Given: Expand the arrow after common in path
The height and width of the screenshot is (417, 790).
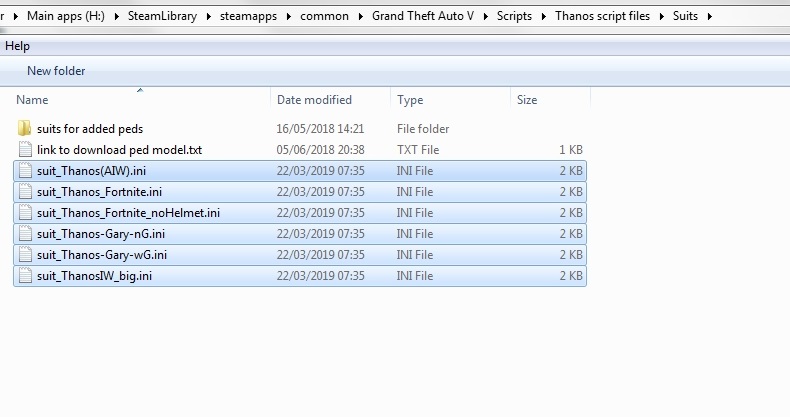Looking at the screenshot, I should click(x=361, y=17).
